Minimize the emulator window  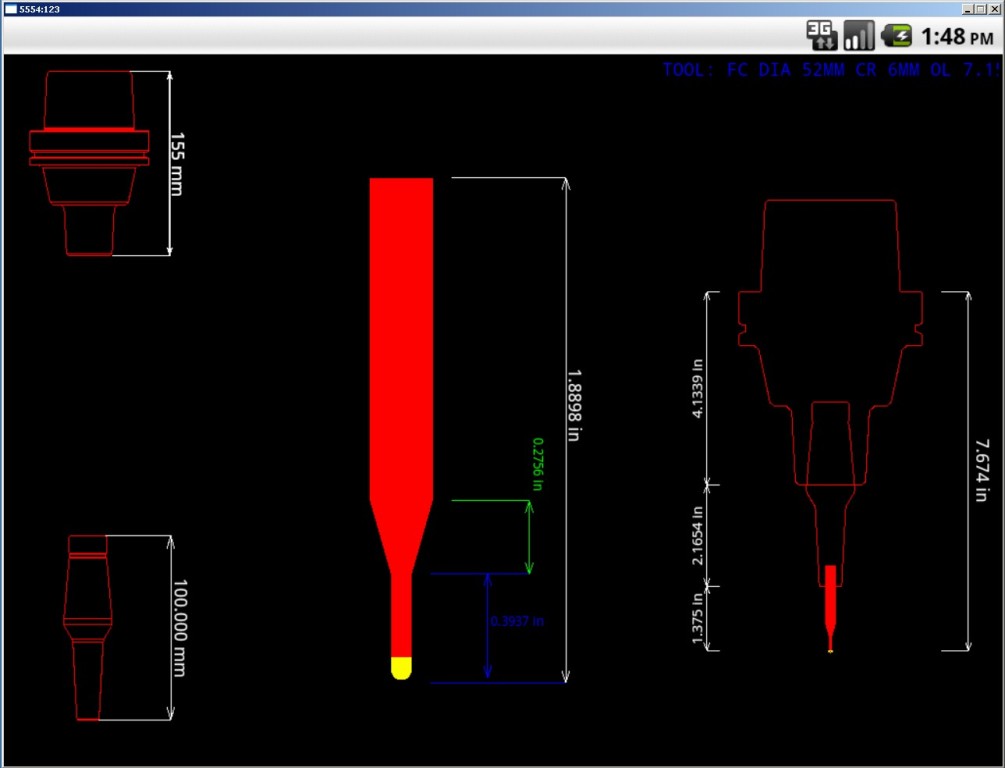(967, 9)
